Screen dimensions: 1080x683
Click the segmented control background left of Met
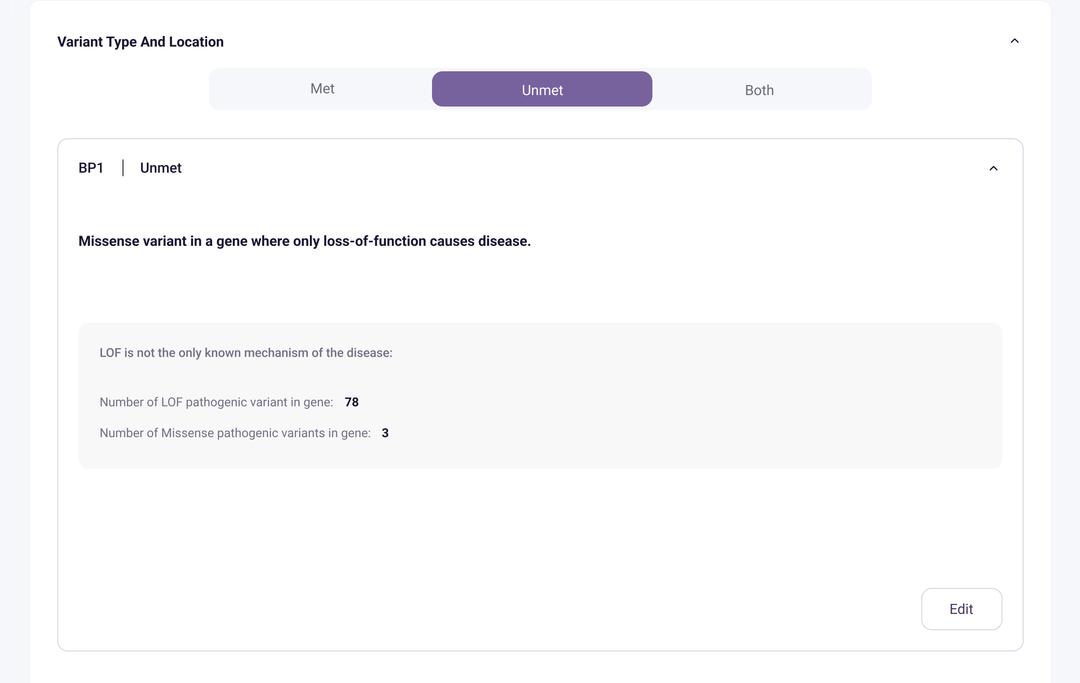pyautogui.click(x=234, y=89)
